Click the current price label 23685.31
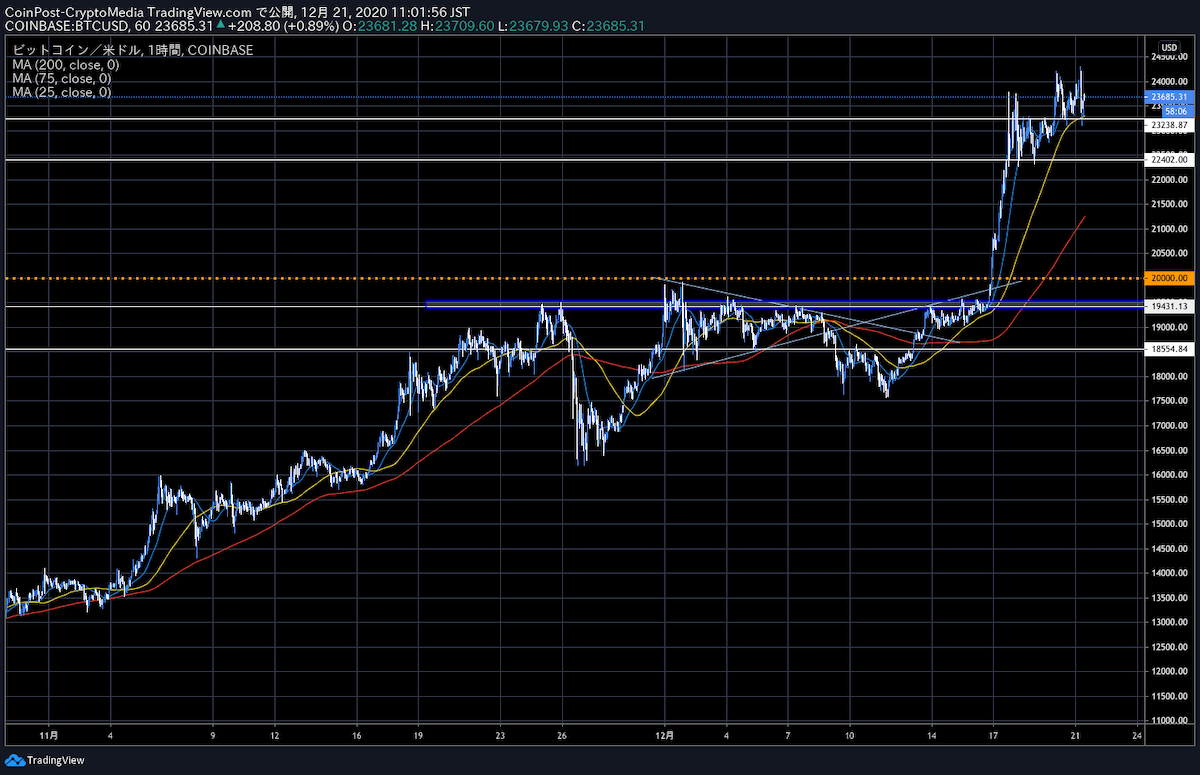Image resolution: width=1200 pixels, height=775 pixels. pyautogui.click(x=1169, y=97)
